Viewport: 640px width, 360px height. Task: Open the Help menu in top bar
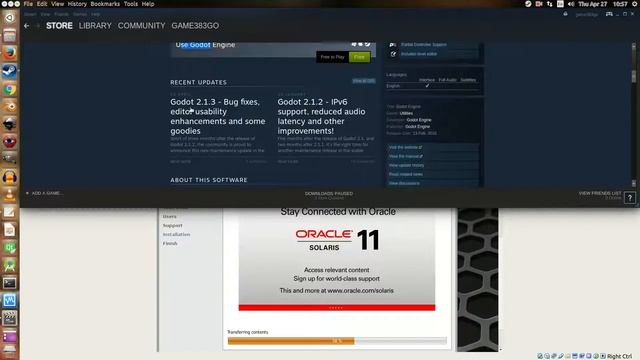click(148, 4)
